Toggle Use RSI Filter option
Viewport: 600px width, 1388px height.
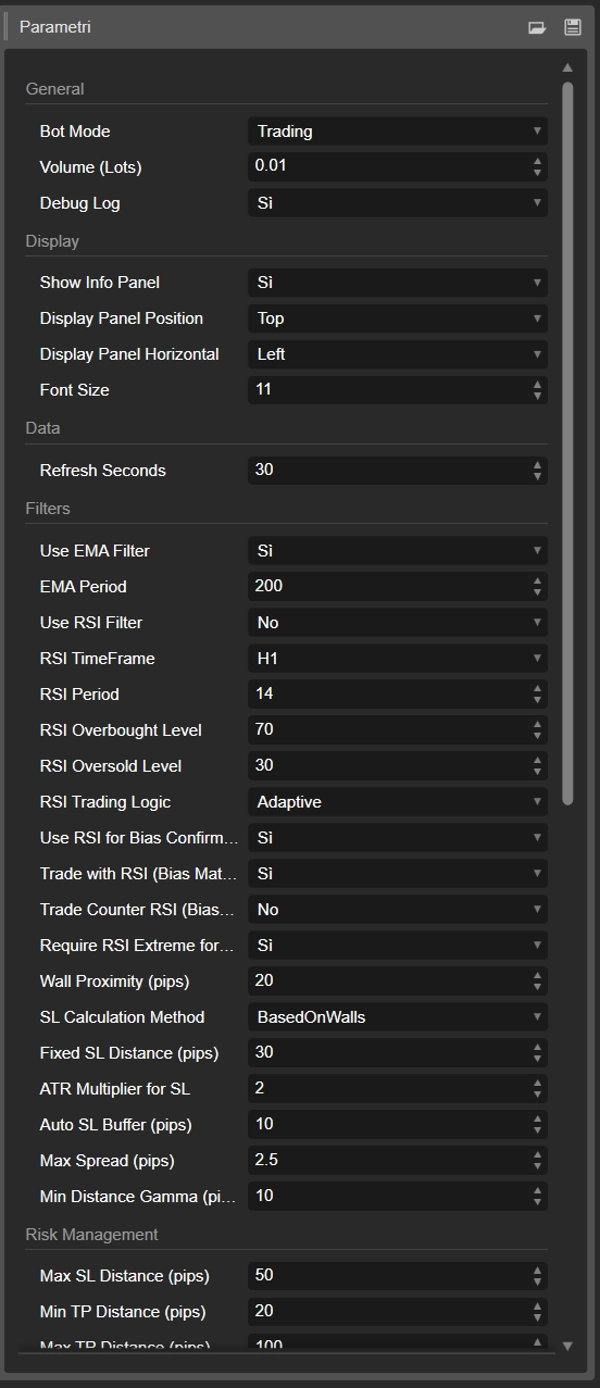pos(397,623)
